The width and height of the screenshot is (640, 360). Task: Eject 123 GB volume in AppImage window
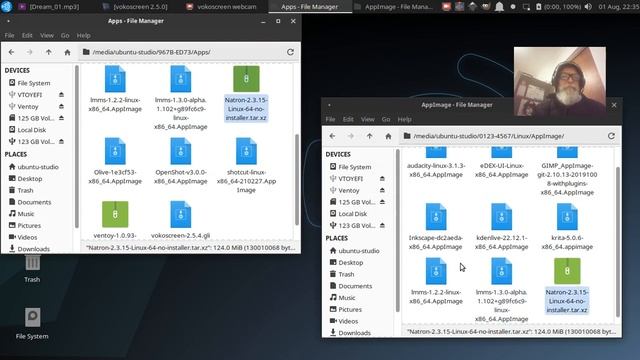tap(382, 225)
